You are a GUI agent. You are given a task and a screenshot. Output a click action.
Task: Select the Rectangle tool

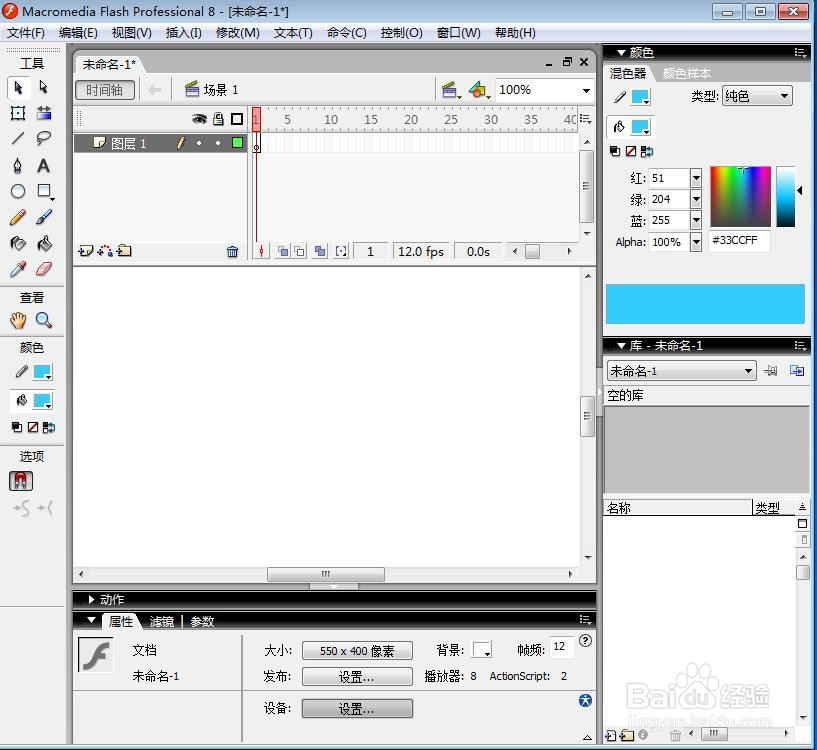[45, 191]
